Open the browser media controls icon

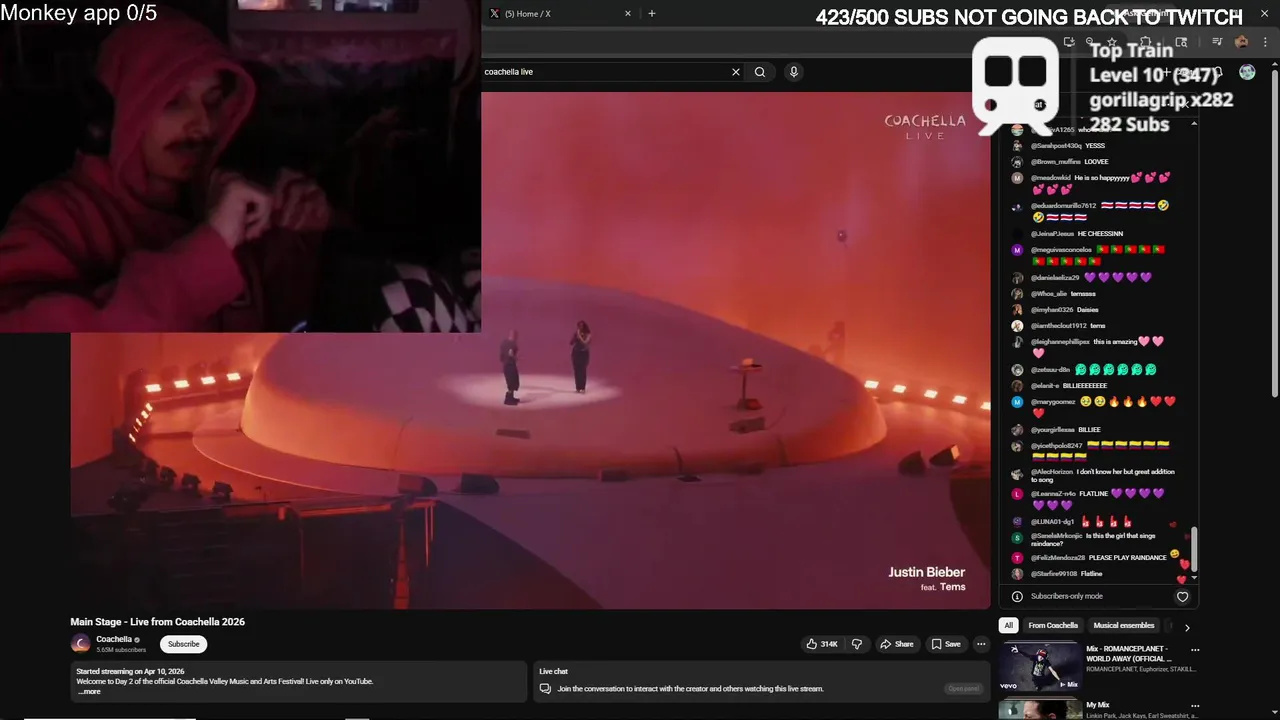coord(1217,42)
